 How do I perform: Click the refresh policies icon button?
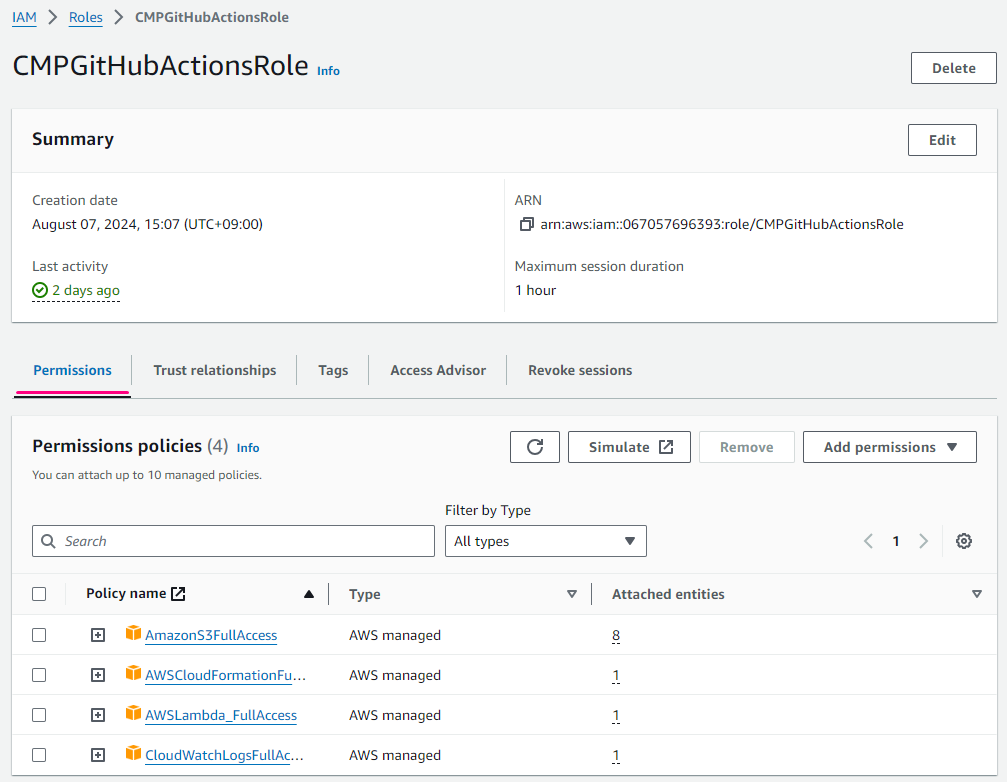(x=535, y=447)
